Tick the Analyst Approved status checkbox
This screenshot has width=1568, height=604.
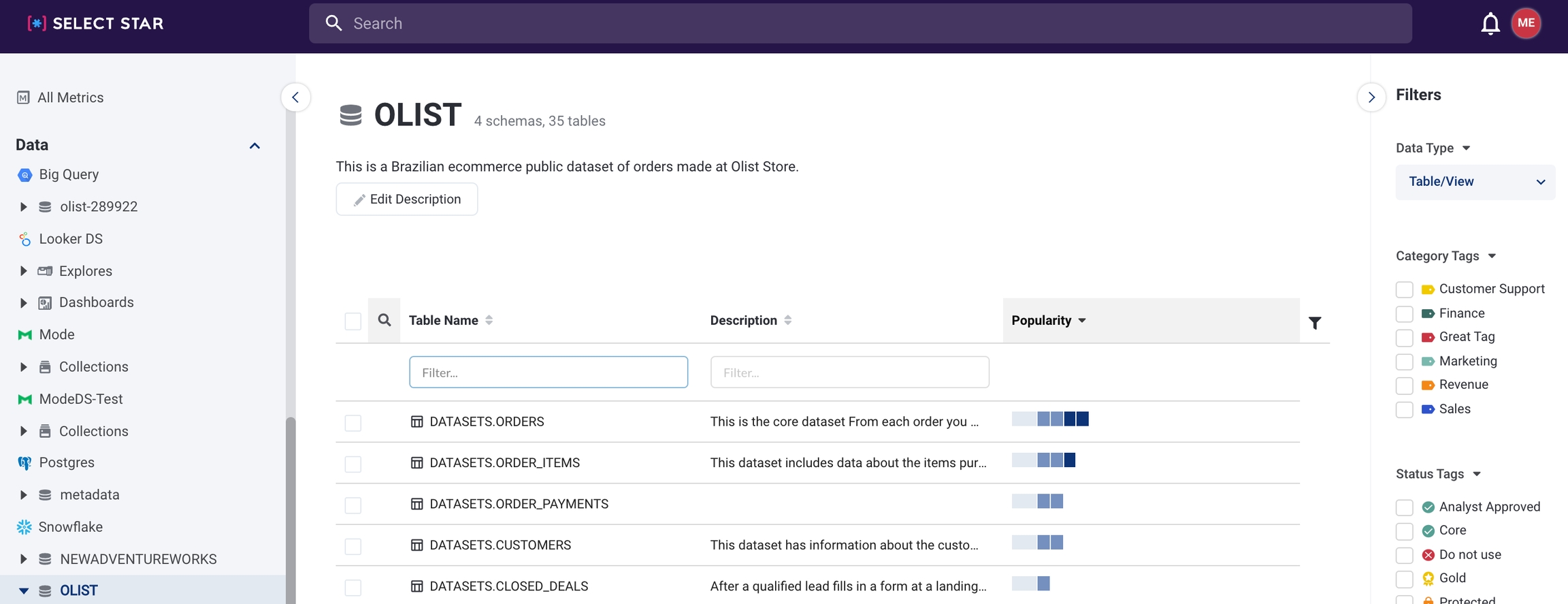1404,507
